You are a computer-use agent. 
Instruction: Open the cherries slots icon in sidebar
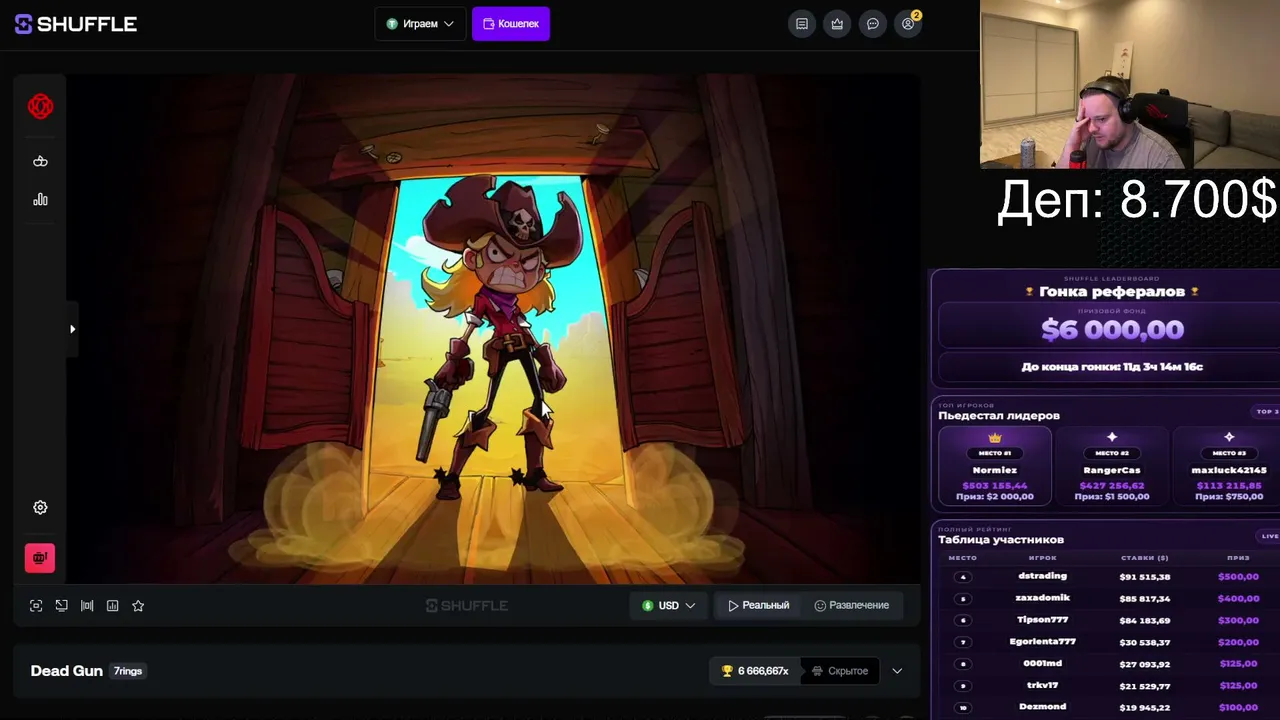[x=40, y=161]
